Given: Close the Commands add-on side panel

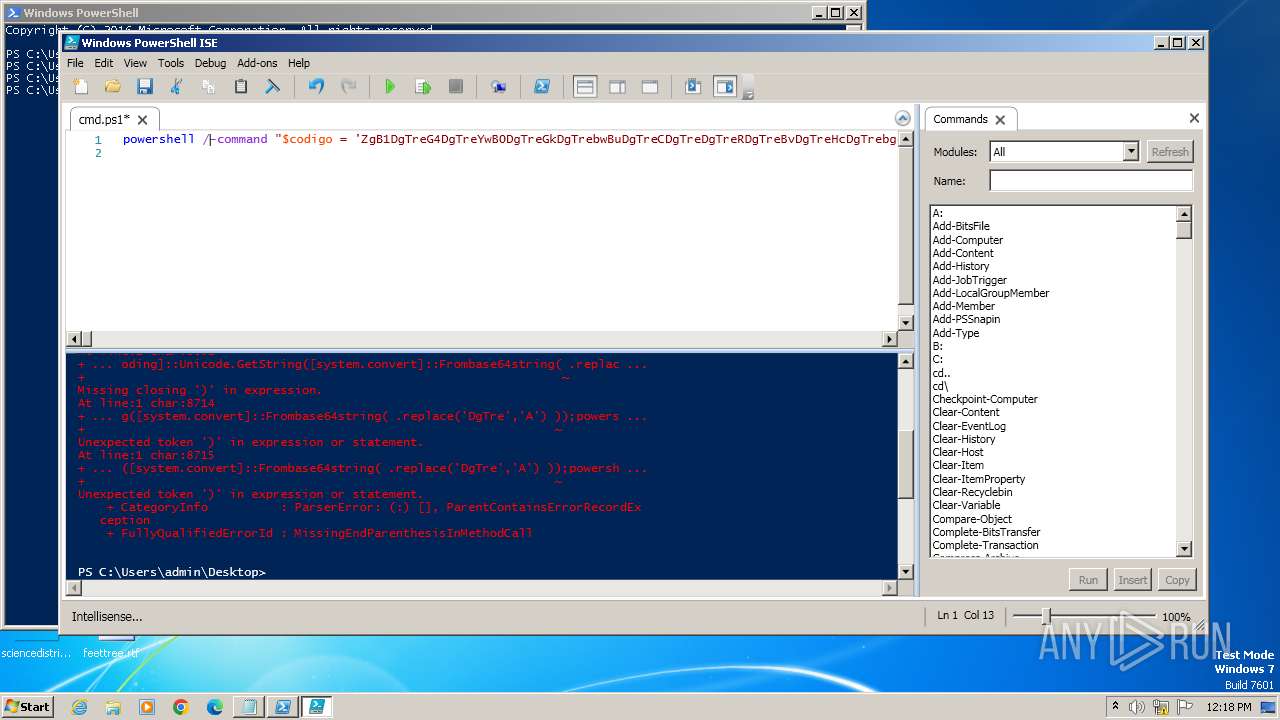Looking at the screenshot, I should click(1194, 118).
